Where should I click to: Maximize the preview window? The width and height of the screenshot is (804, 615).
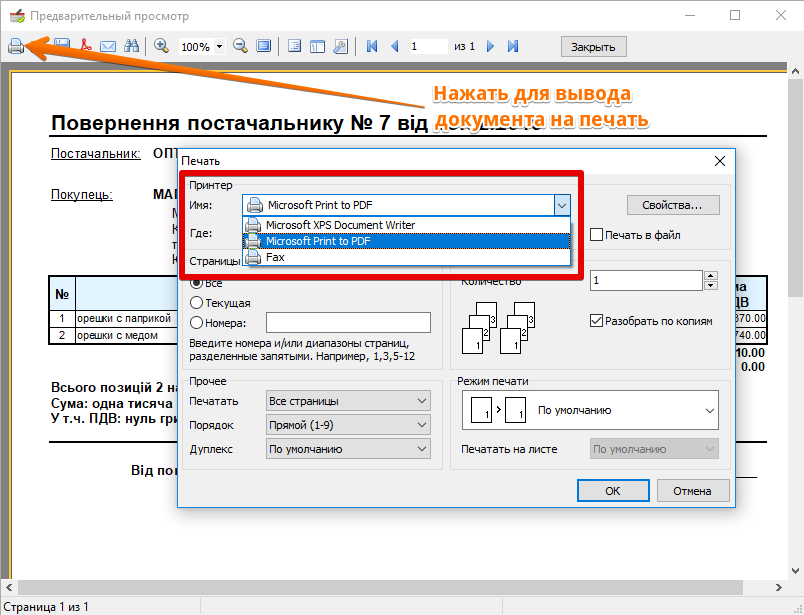coord(735,15)
